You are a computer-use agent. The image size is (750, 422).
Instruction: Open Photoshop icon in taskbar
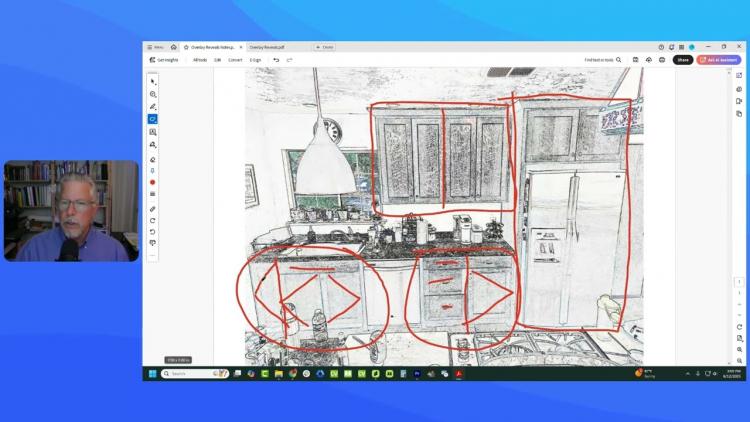[417, 374]
